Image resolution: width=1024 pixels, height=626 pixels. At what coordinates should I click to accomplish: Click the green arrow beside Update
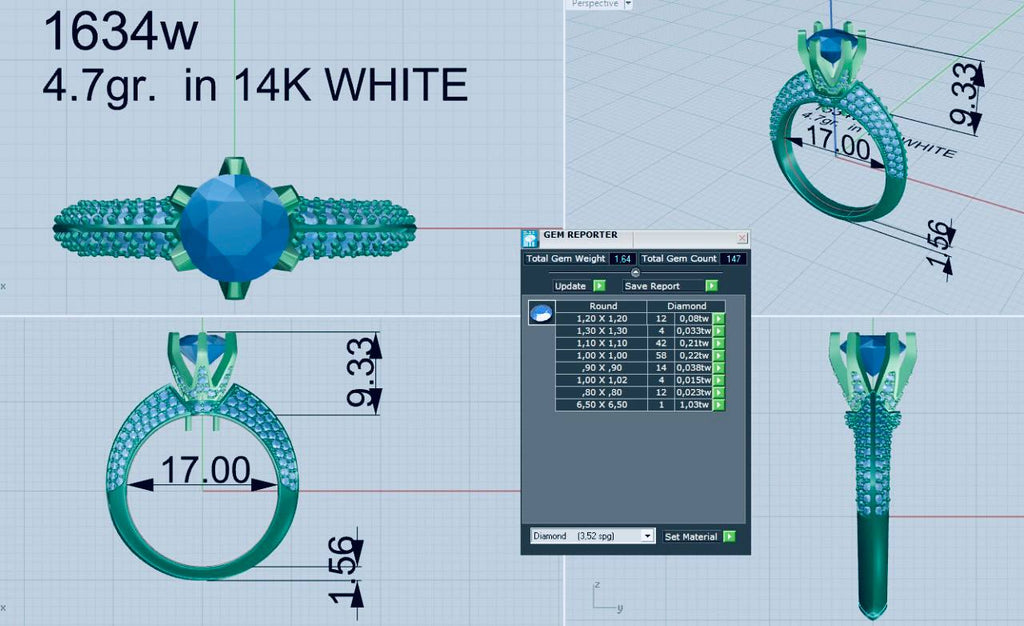[x=598, y=285]
